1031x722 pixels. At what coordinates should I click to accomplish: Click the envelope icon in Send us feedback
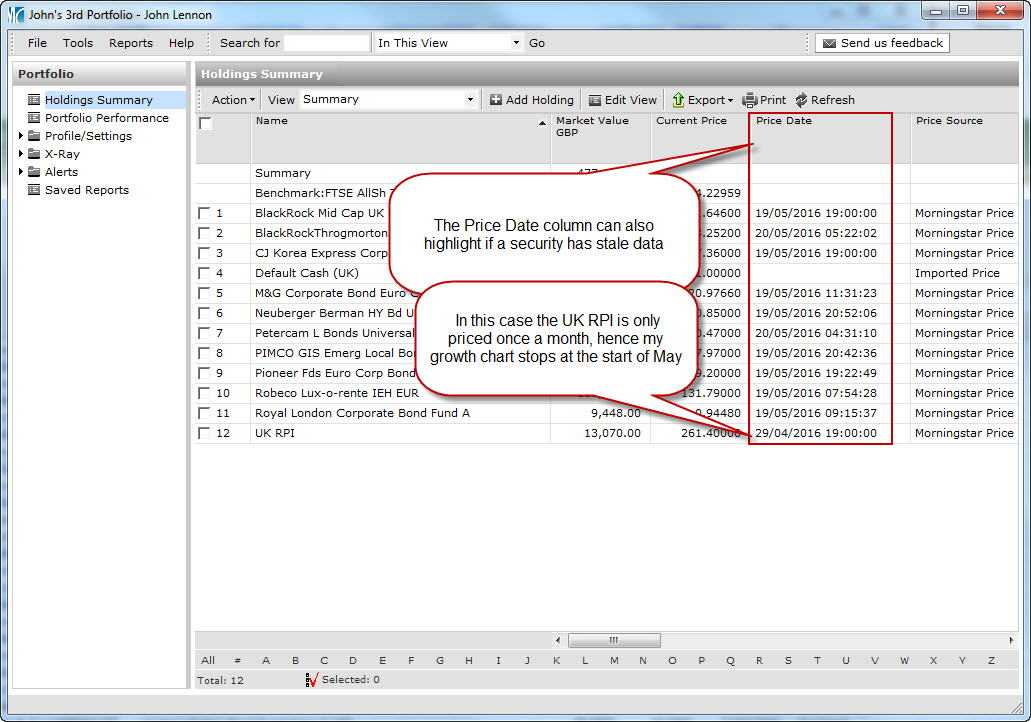829,43
